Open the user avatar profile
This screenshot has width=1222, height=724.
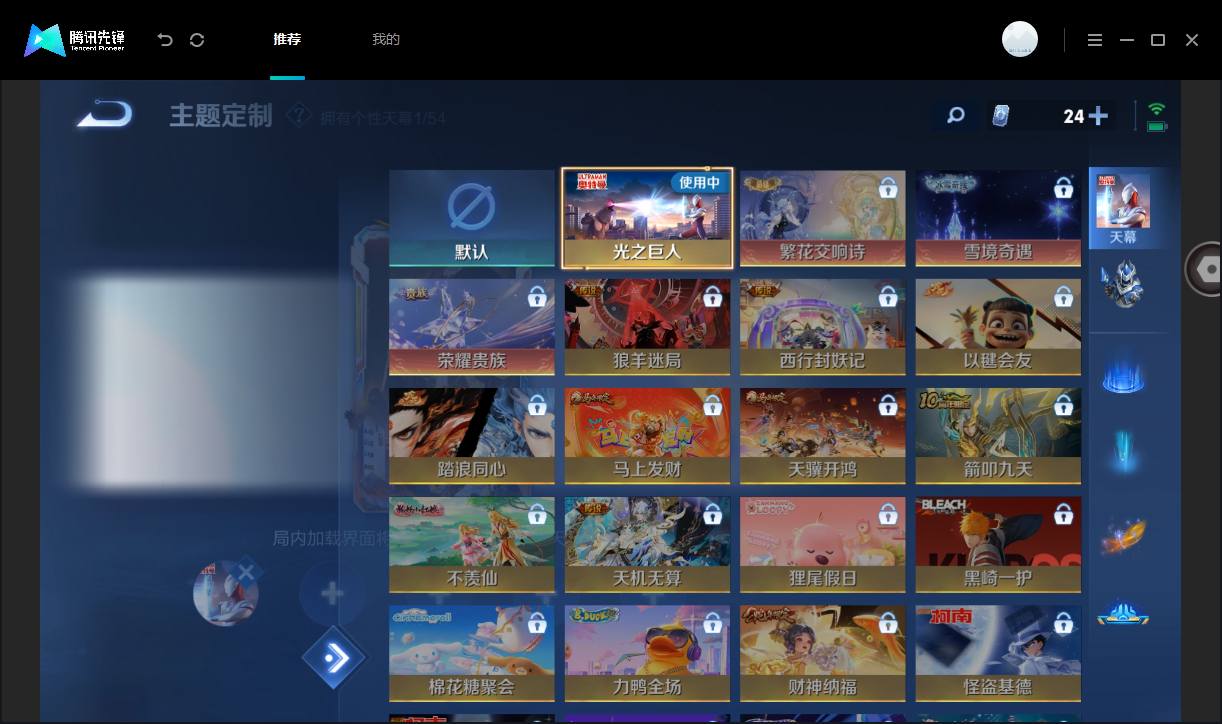(x=1020, y=40)
